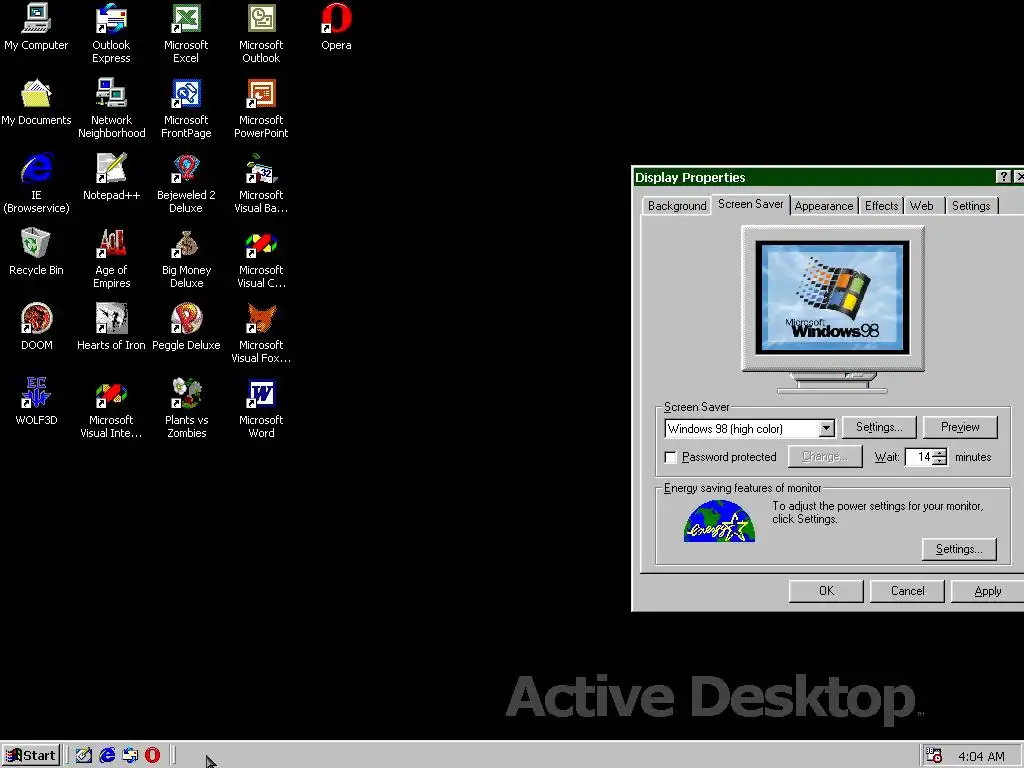Screen dimensions: 1024x768
Task: Enable the Password protected checkbox
Action: (670, 457)
